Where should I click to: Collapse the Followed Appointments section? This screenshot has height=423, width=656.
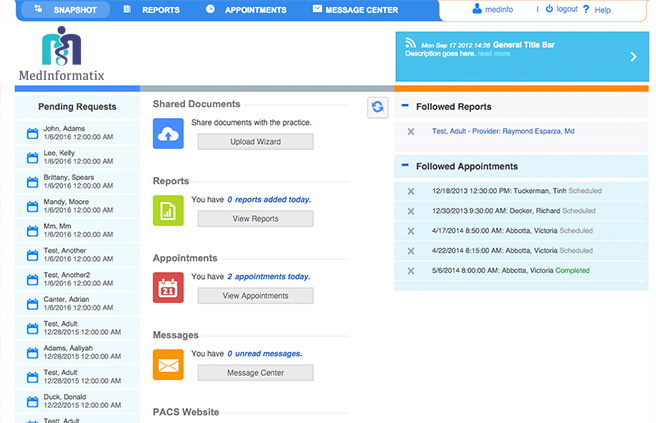(405, 166)
